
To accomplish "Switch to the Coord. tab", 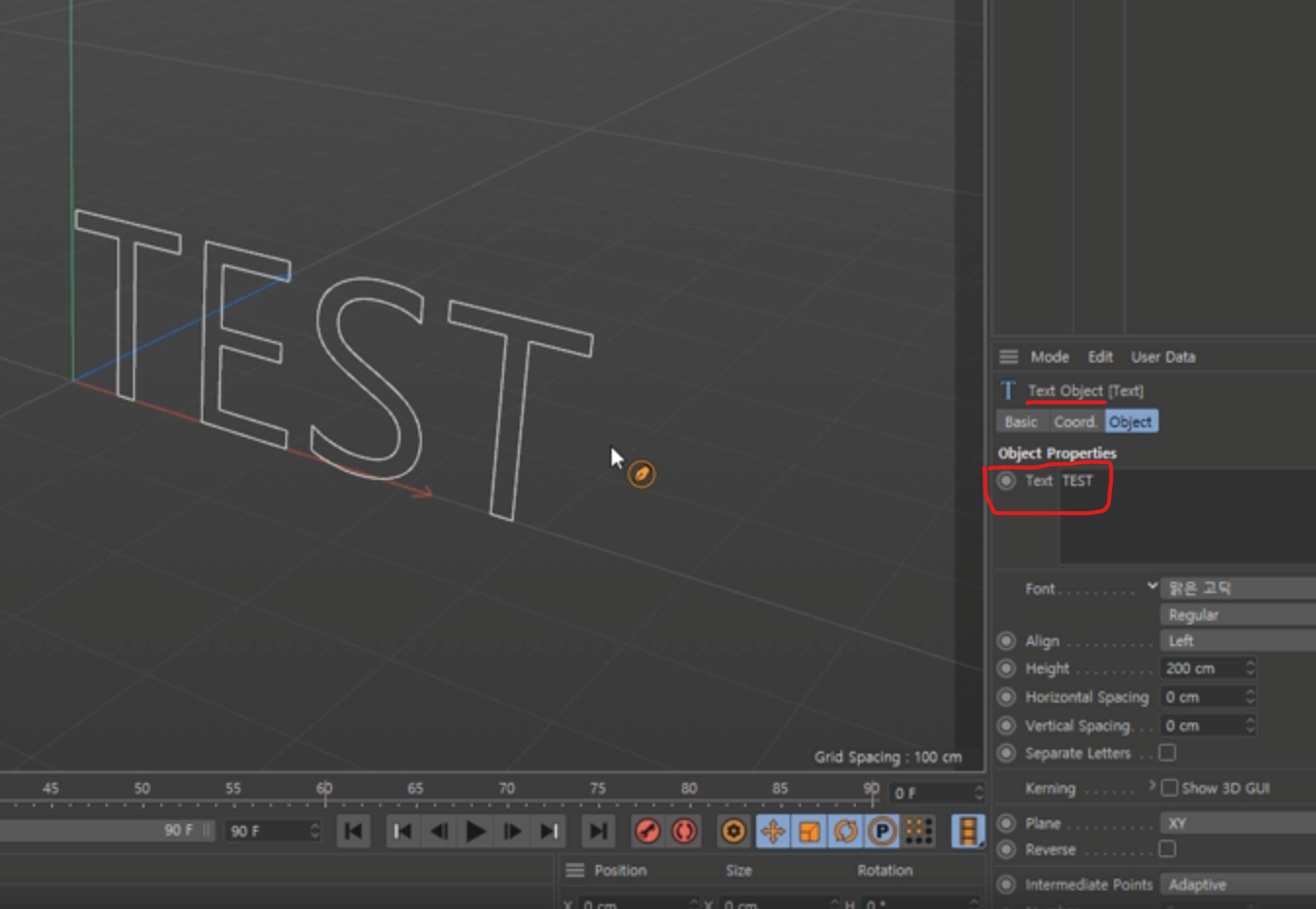I will pyautogui.click(x=1076, y=421).
